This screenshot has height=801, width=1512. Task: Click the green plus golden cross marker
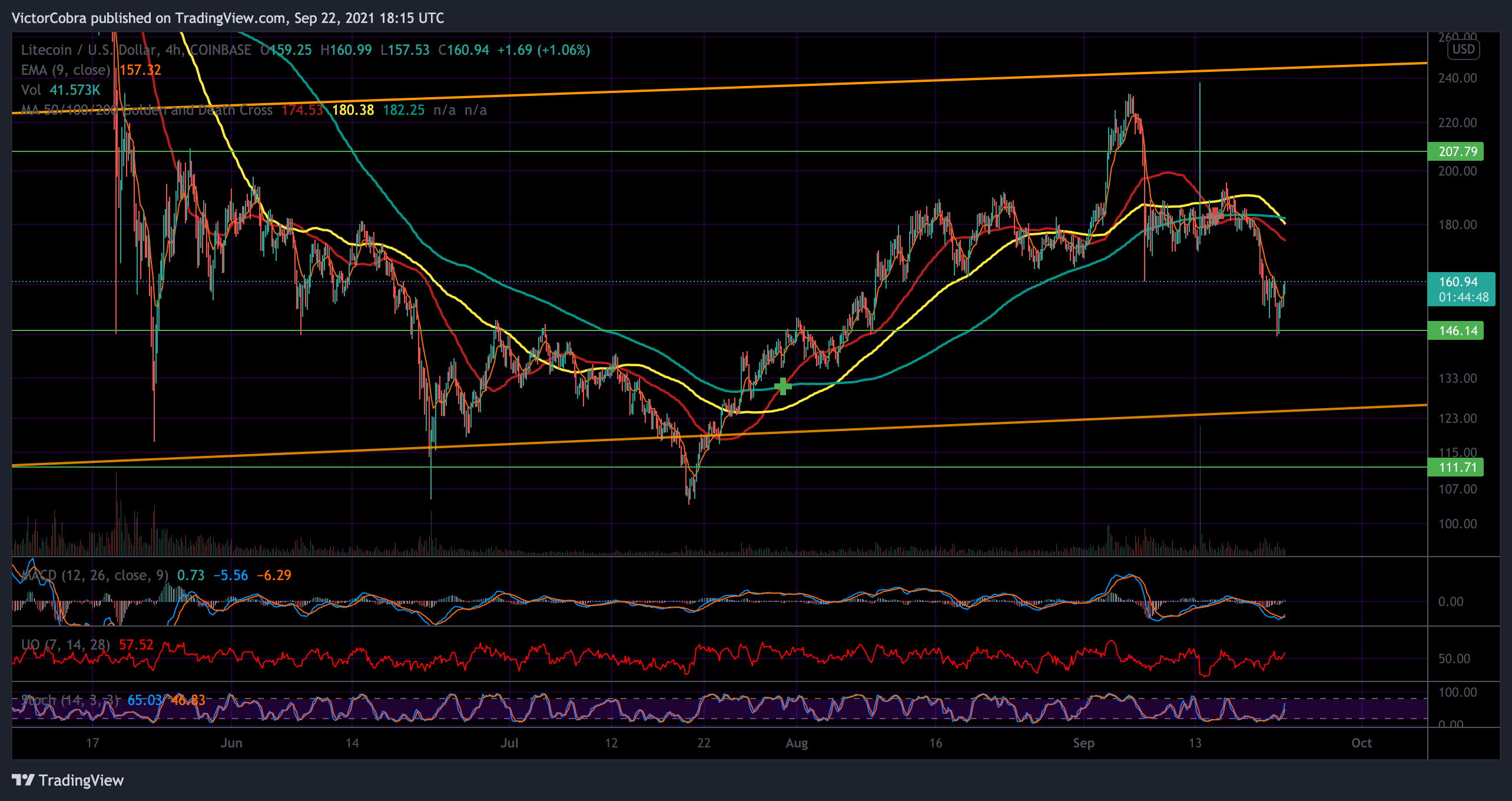point(782,386)
